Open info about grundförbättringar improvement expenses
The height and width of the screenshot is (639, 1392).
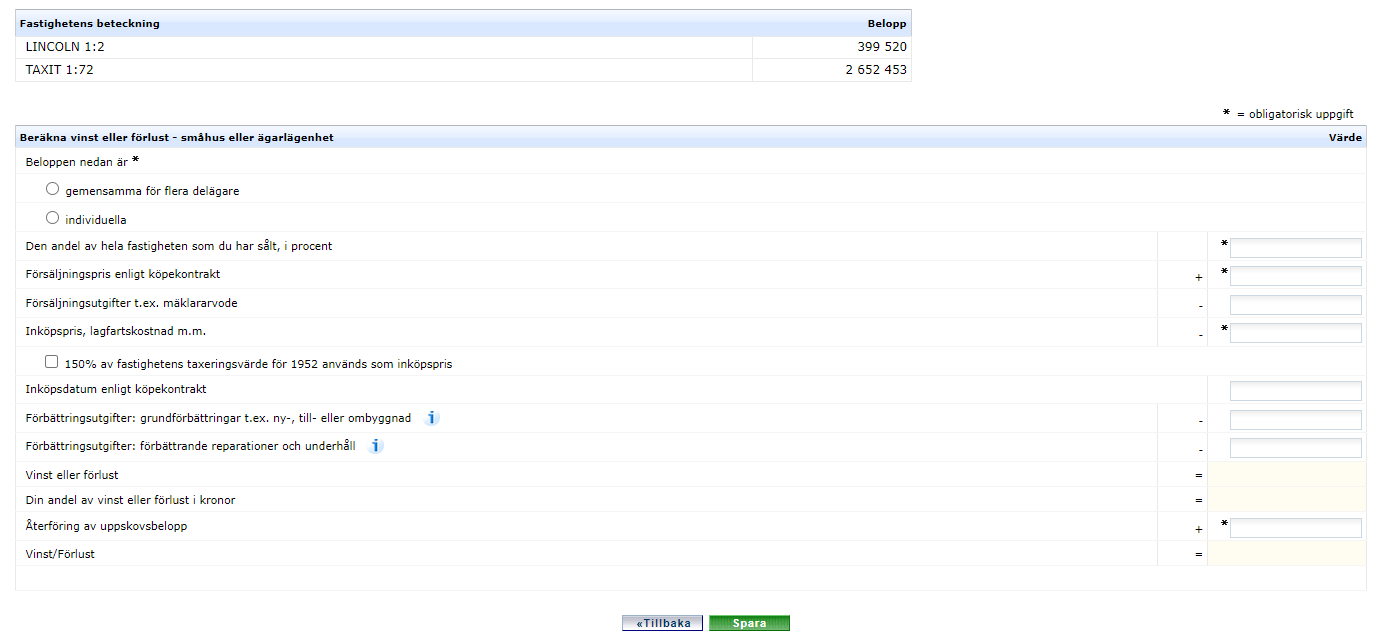click(431, 417)
